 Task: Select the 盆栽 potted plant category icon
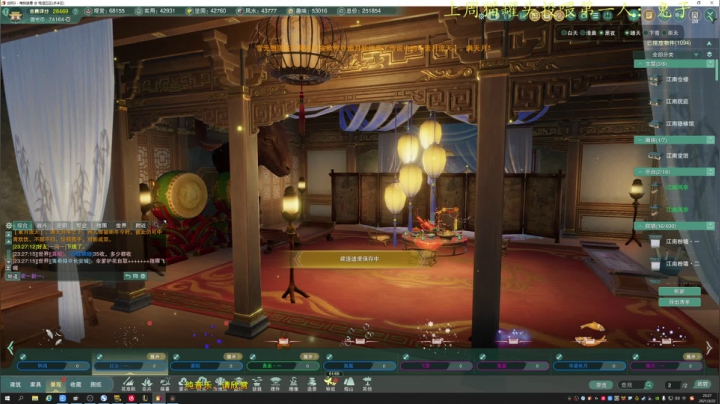257,384
